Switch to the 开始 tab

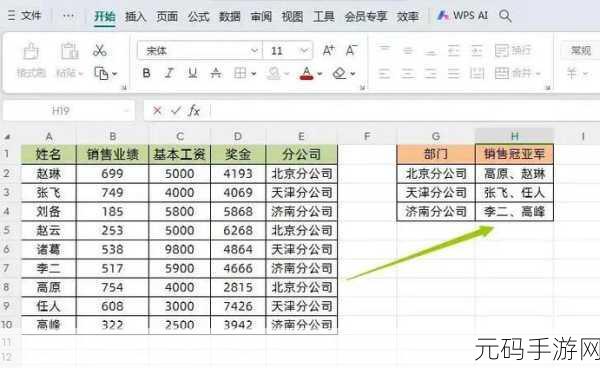click(104, 16)
